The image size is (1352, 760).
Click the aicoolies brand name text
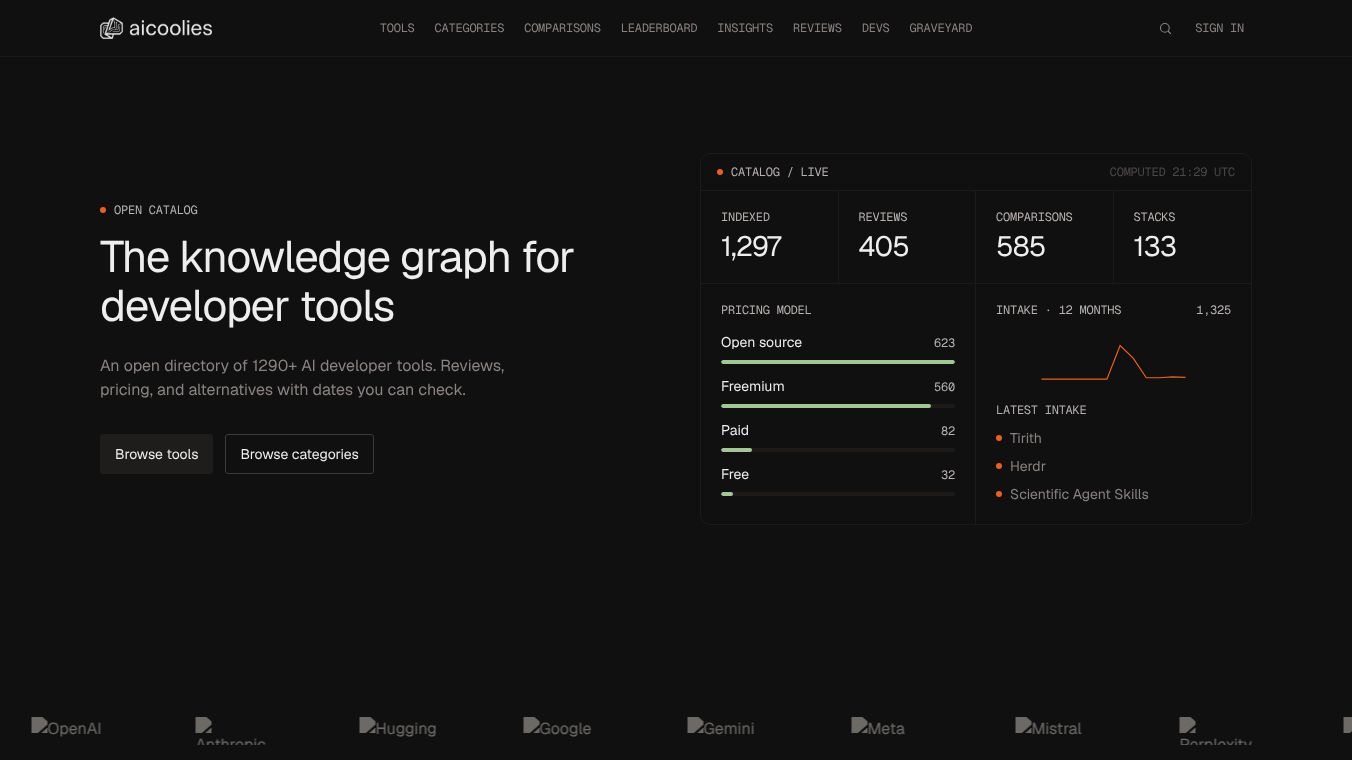[x=170, y=28]
